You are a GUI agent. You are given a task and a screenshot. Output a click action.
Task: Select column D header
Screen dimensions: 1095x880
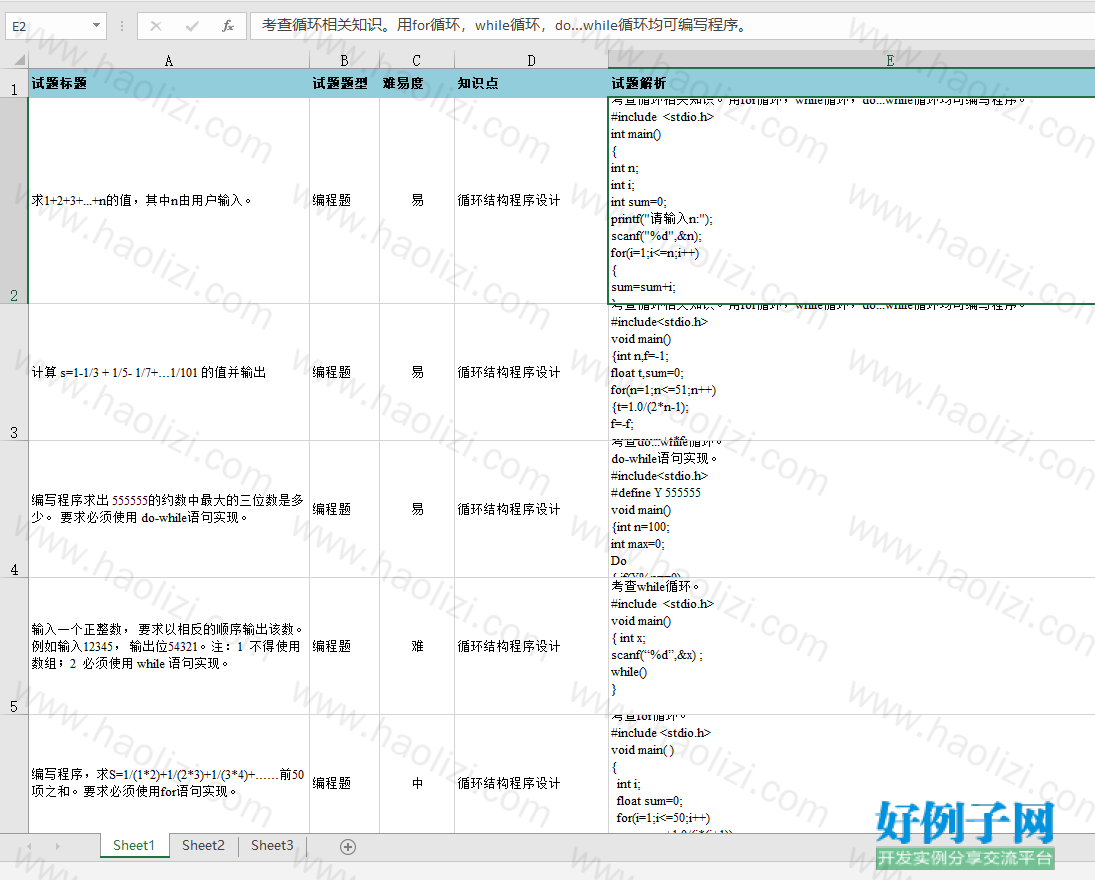[x=531, y=60]
